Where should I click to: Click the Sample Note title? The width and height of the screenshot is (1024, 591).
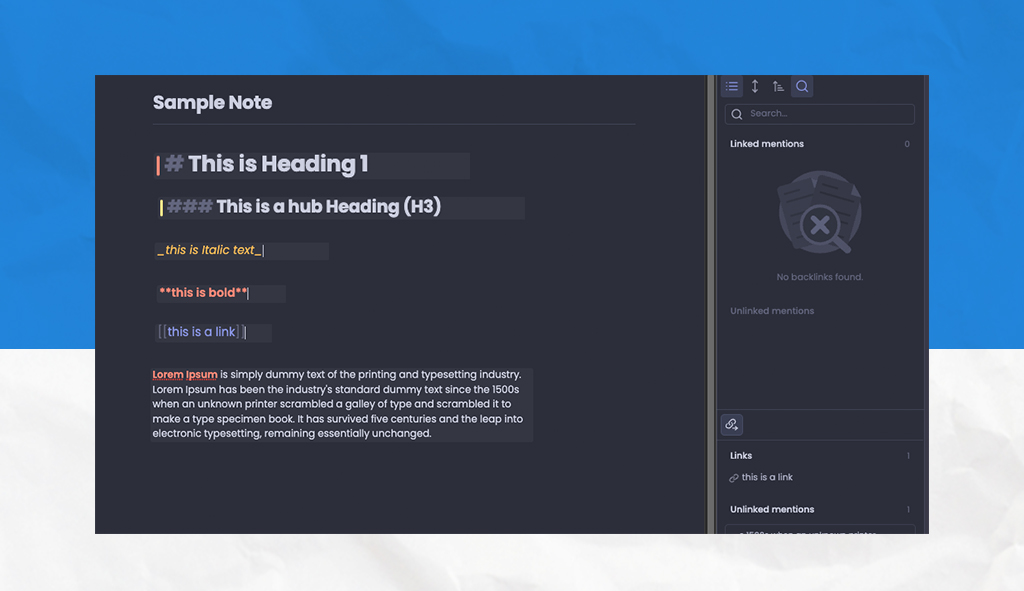pyautogui.click(x=212, y=103)
